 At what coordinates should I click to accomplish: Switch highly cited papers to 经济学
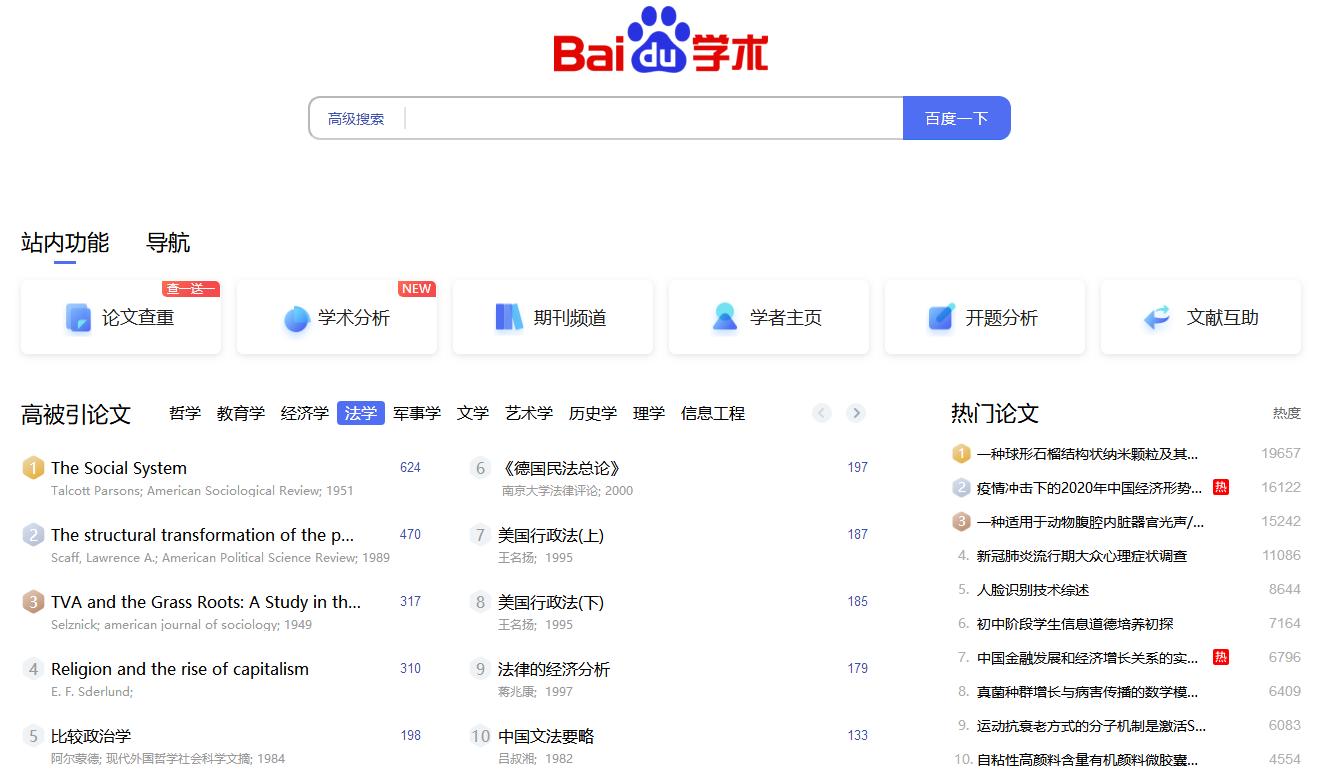304,413
